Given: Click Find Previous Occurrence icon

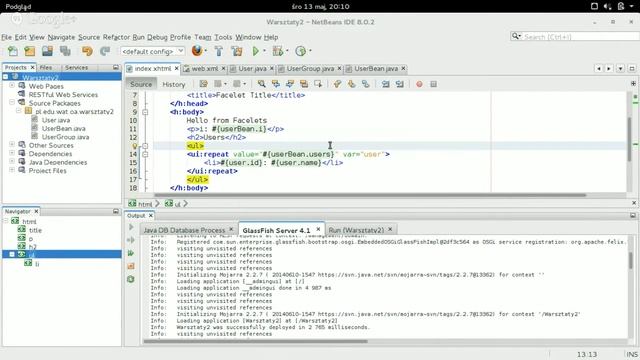Looking at the screenshot, I should pos(276,84).
